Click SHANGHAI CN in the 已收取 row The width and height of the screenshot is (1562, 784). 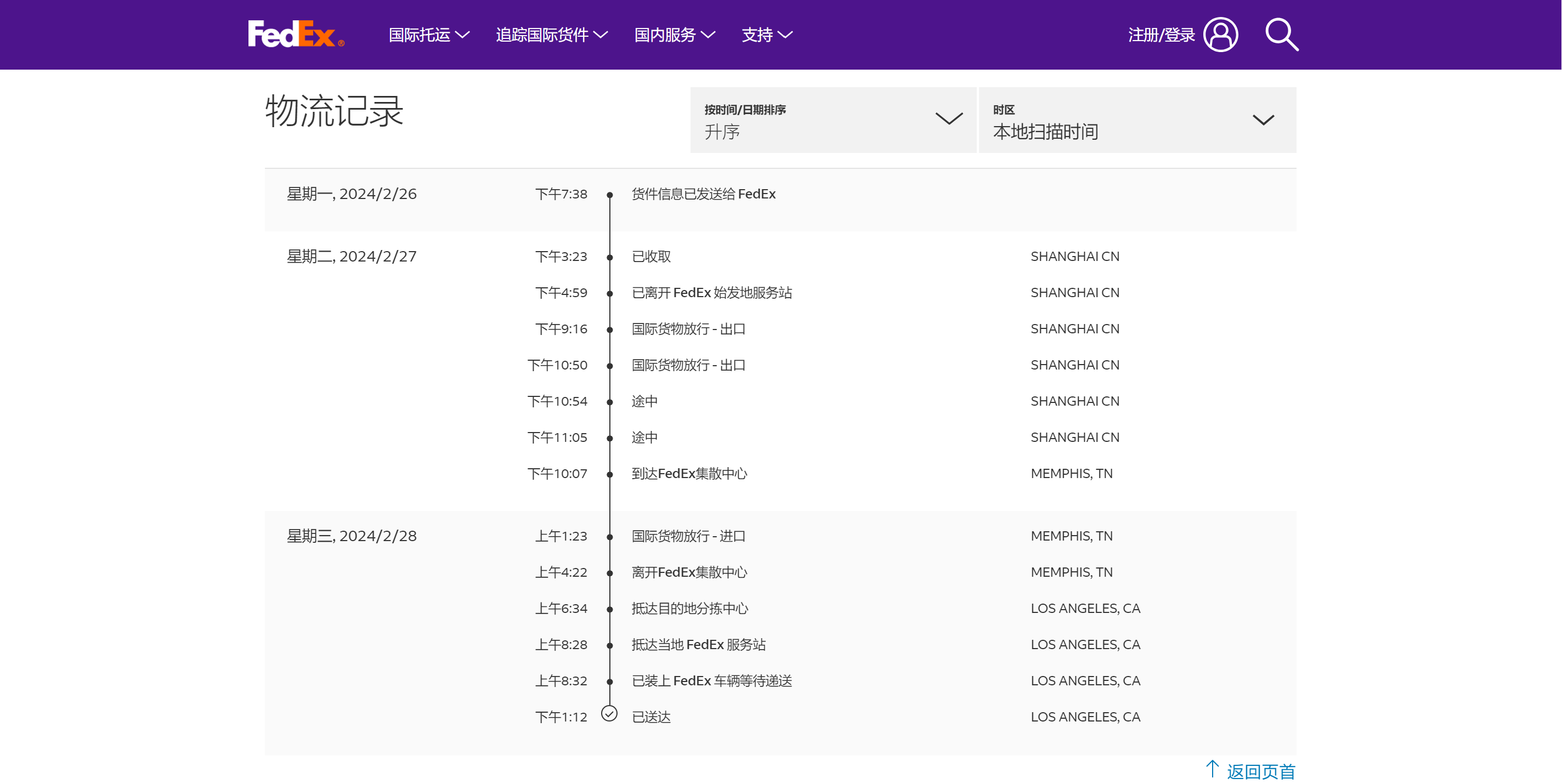1075,257
